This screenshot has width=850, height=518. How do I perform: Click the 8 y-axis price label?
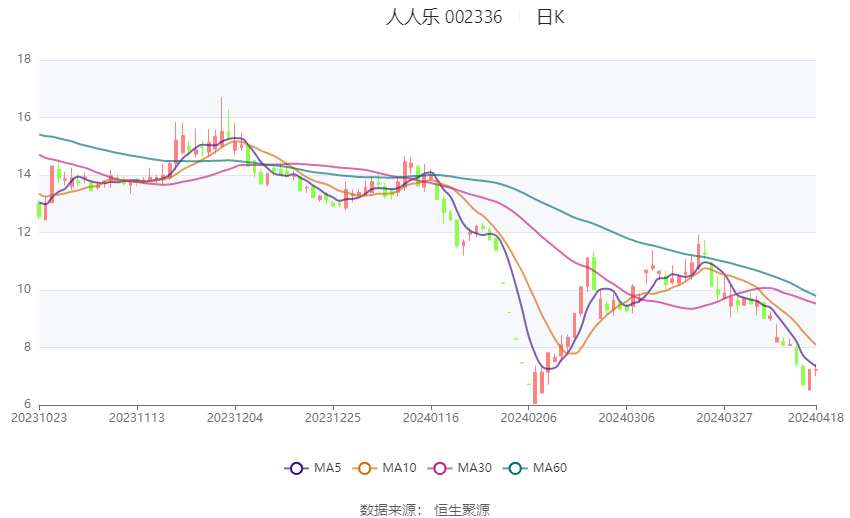coord(28,347)
